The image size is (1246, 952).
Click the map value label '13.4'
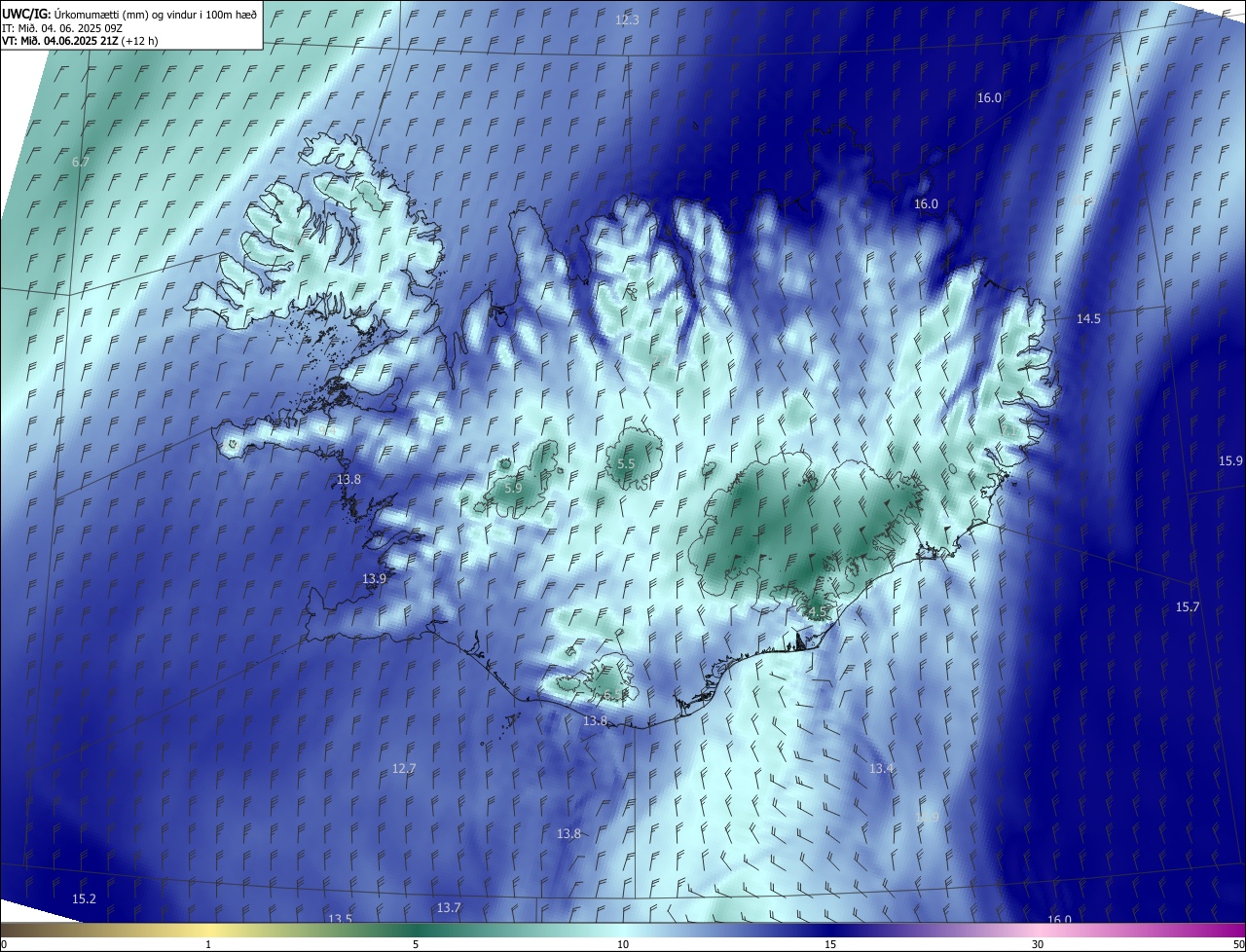click(881, 769)
